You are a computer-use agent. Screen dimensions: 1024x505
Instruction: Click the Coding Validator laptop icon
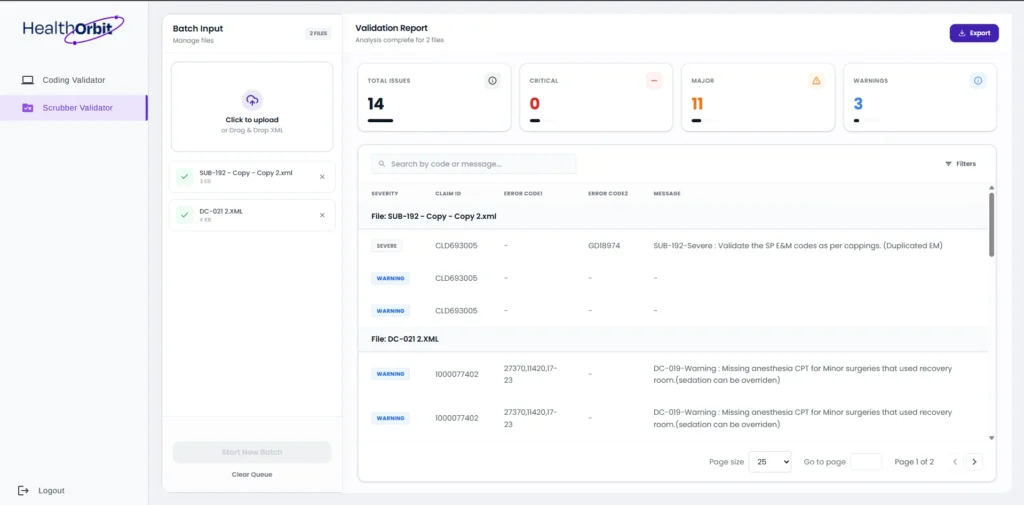[27, 80]
